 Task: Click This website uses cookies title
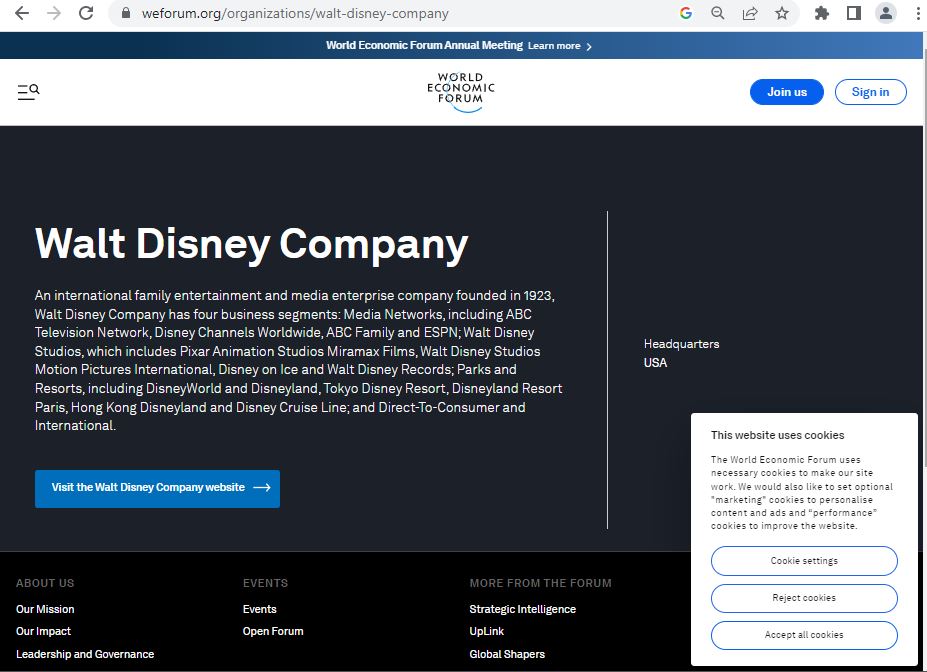tap(777, 435)
